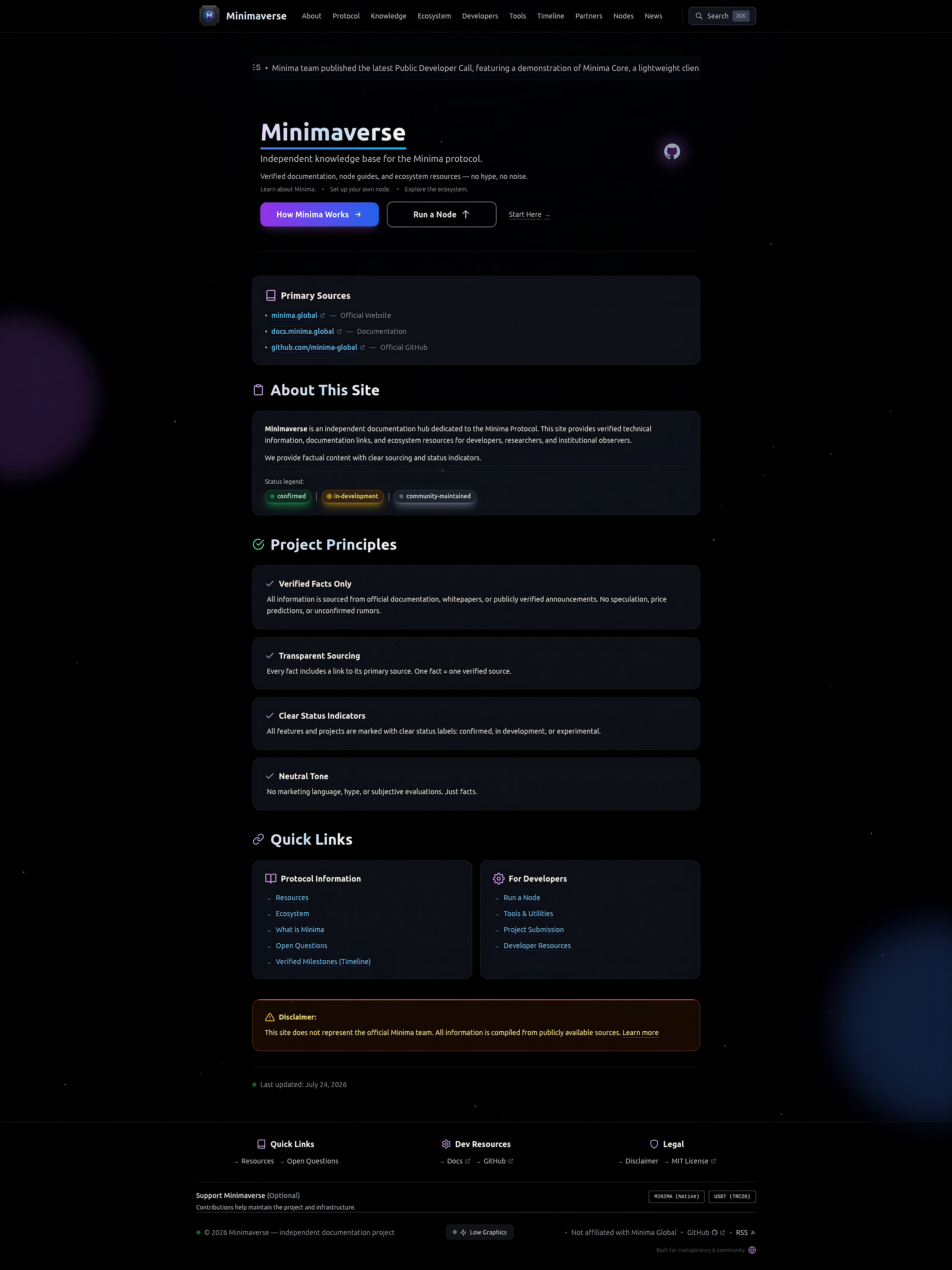Viewport: 952px width, 1270px height.
Task: Toggle the Low Graphics mode
Action: [x=479, y=1232]
